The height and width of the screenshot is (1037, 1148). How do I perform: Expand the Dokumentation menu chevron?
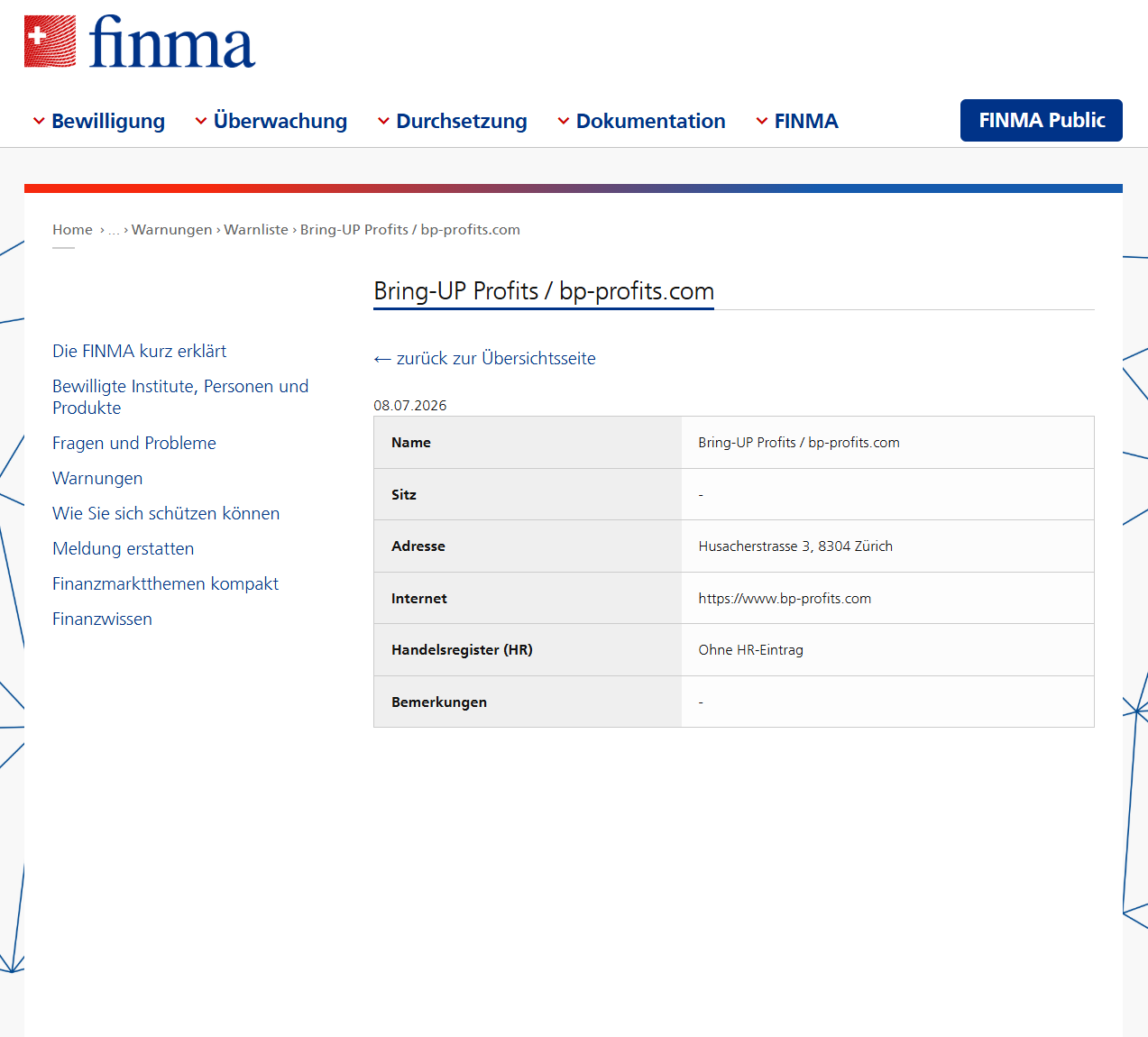(x=564, y=121)
